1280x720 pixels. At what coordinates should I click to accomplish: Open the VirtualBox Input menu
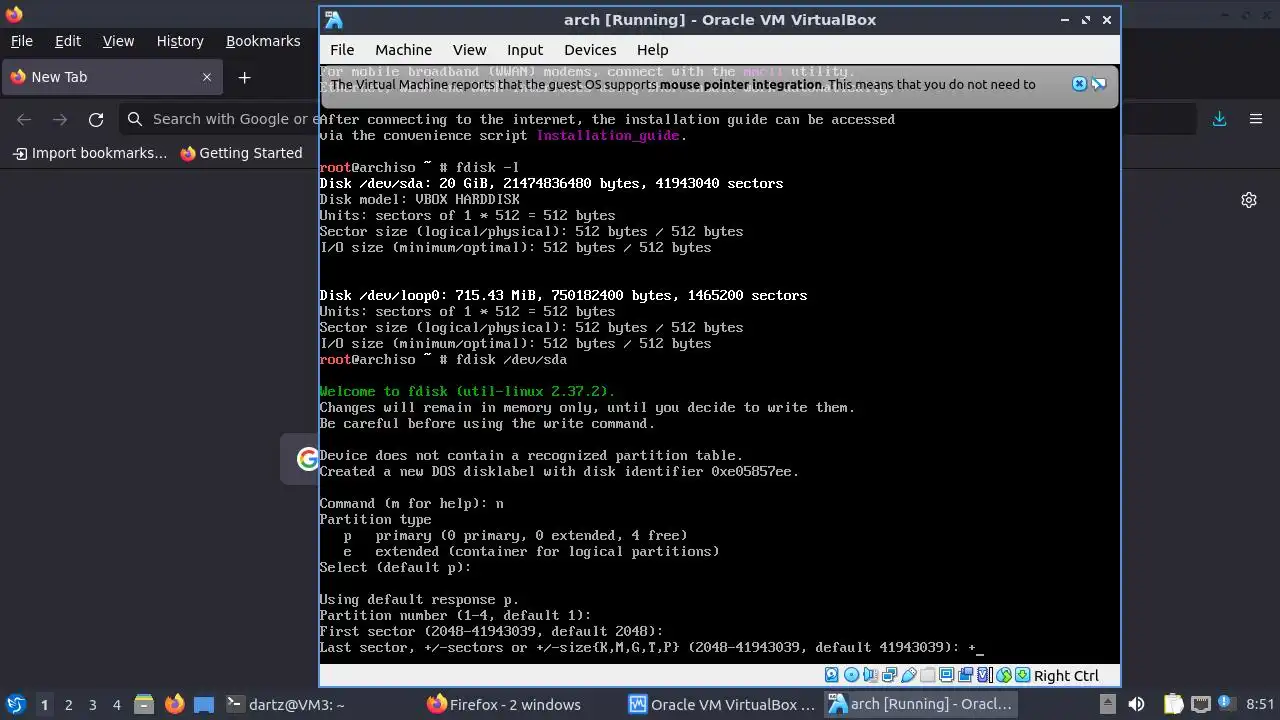[x=525, y=50]
